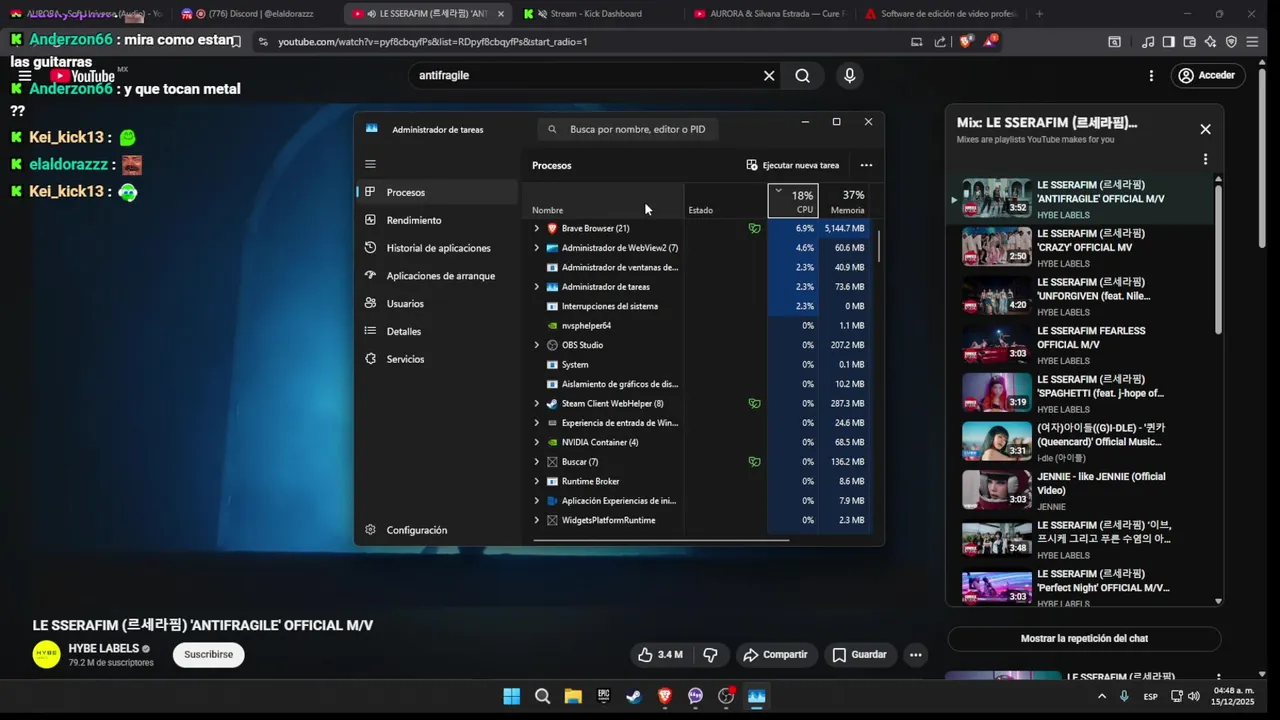1280x720 pixels.
Task: Toggle Brave sidebar panel icon
Action: 1168,42
